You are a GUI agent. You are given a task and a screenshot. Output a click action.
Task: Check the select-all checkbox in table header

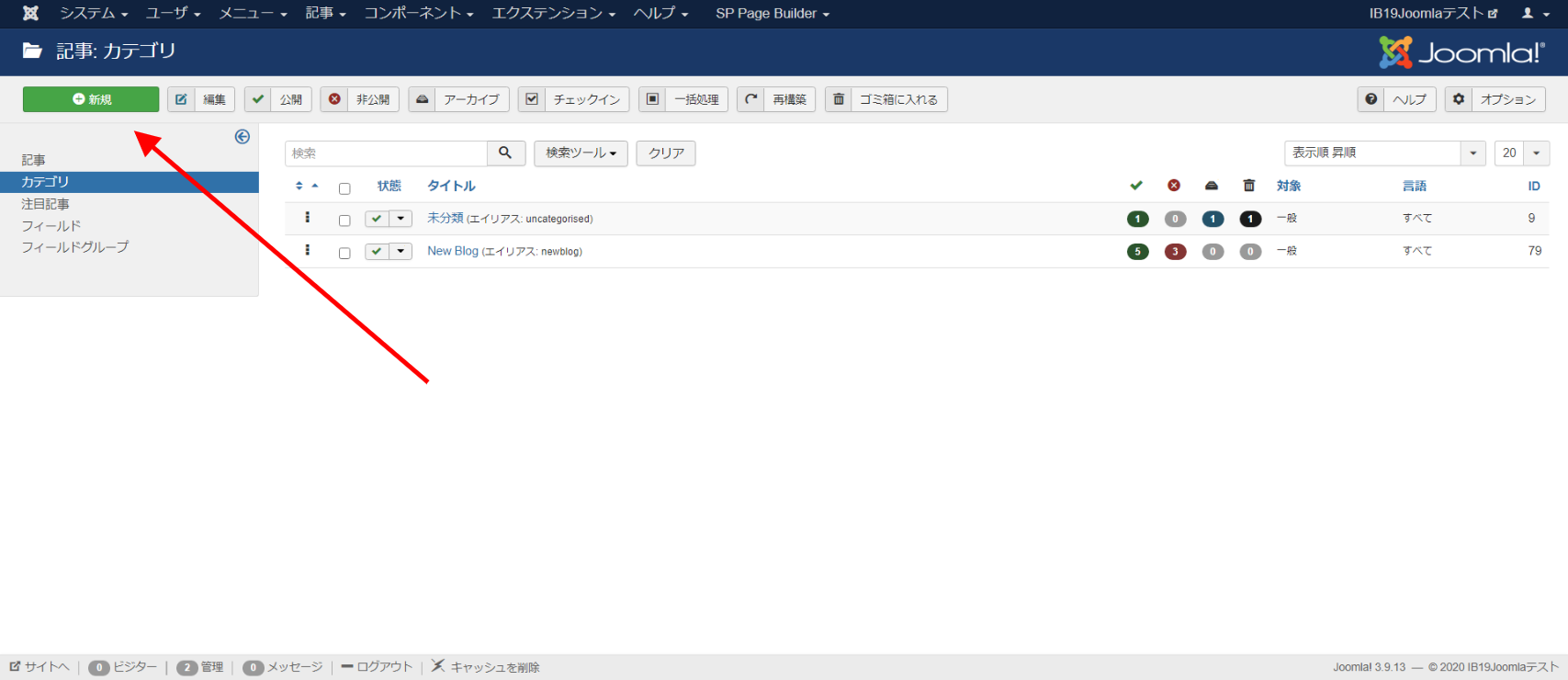pyautogui.click(x=344, y=188)
